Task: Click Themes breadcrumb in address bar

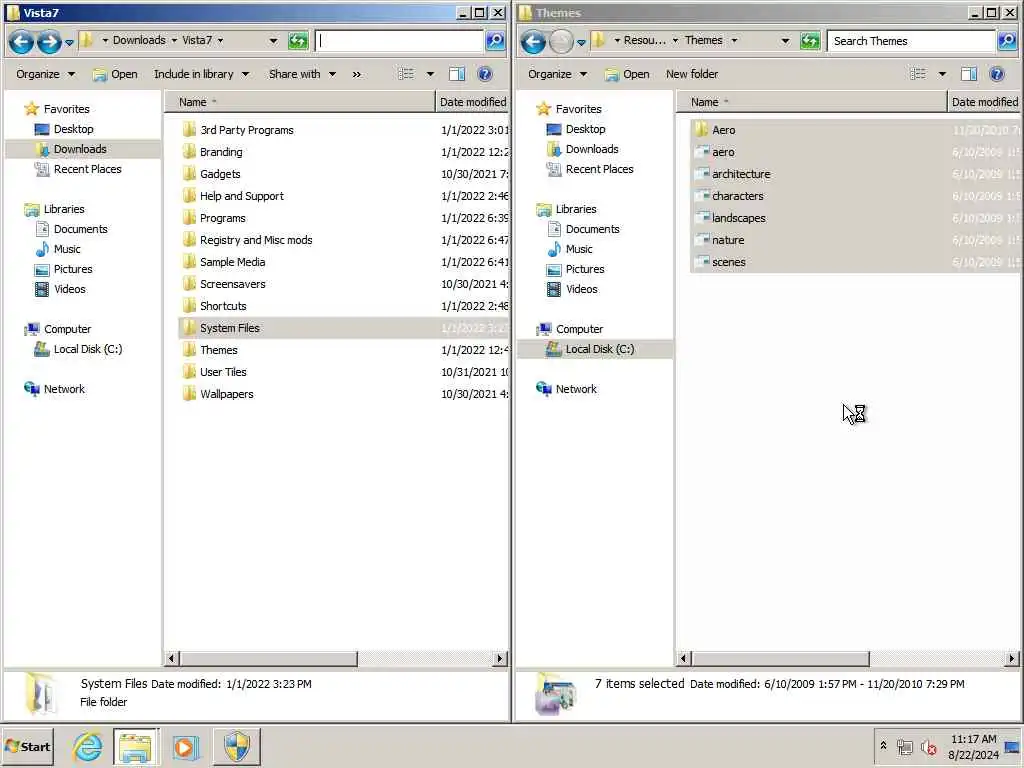Action: coord(703,40)
